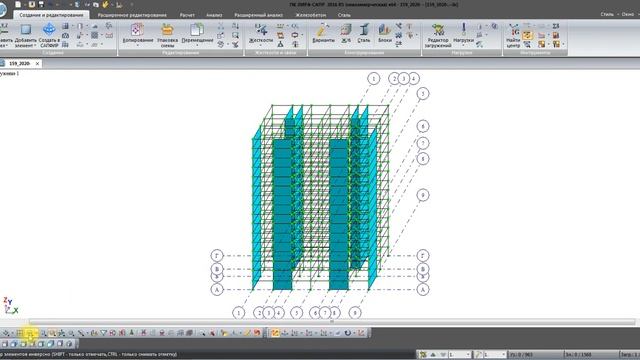Open the Расчет ribbon tab
The image size is (640, 360).
pos(187,15)
